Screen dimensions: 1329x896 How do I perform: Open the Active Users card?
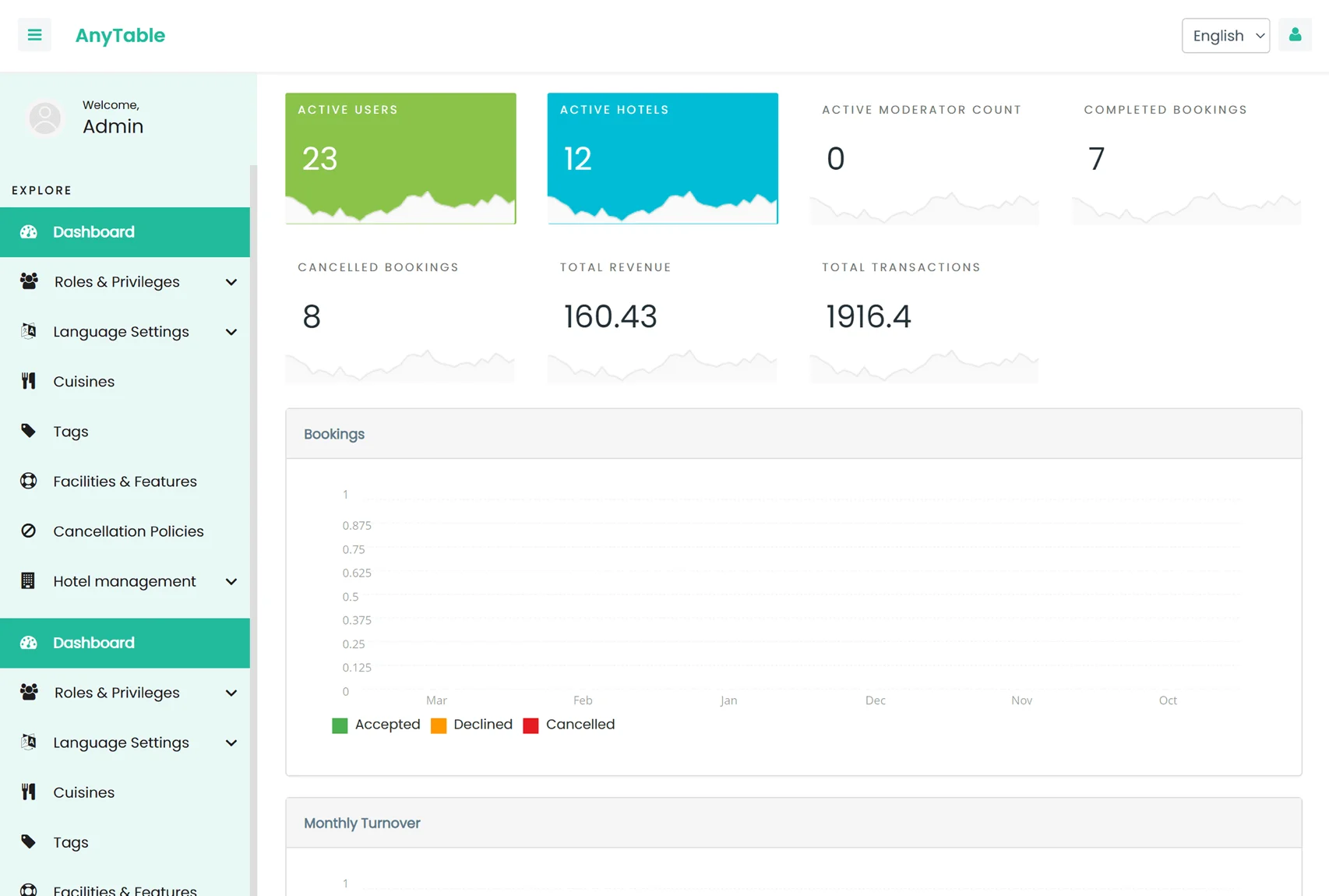400,158
